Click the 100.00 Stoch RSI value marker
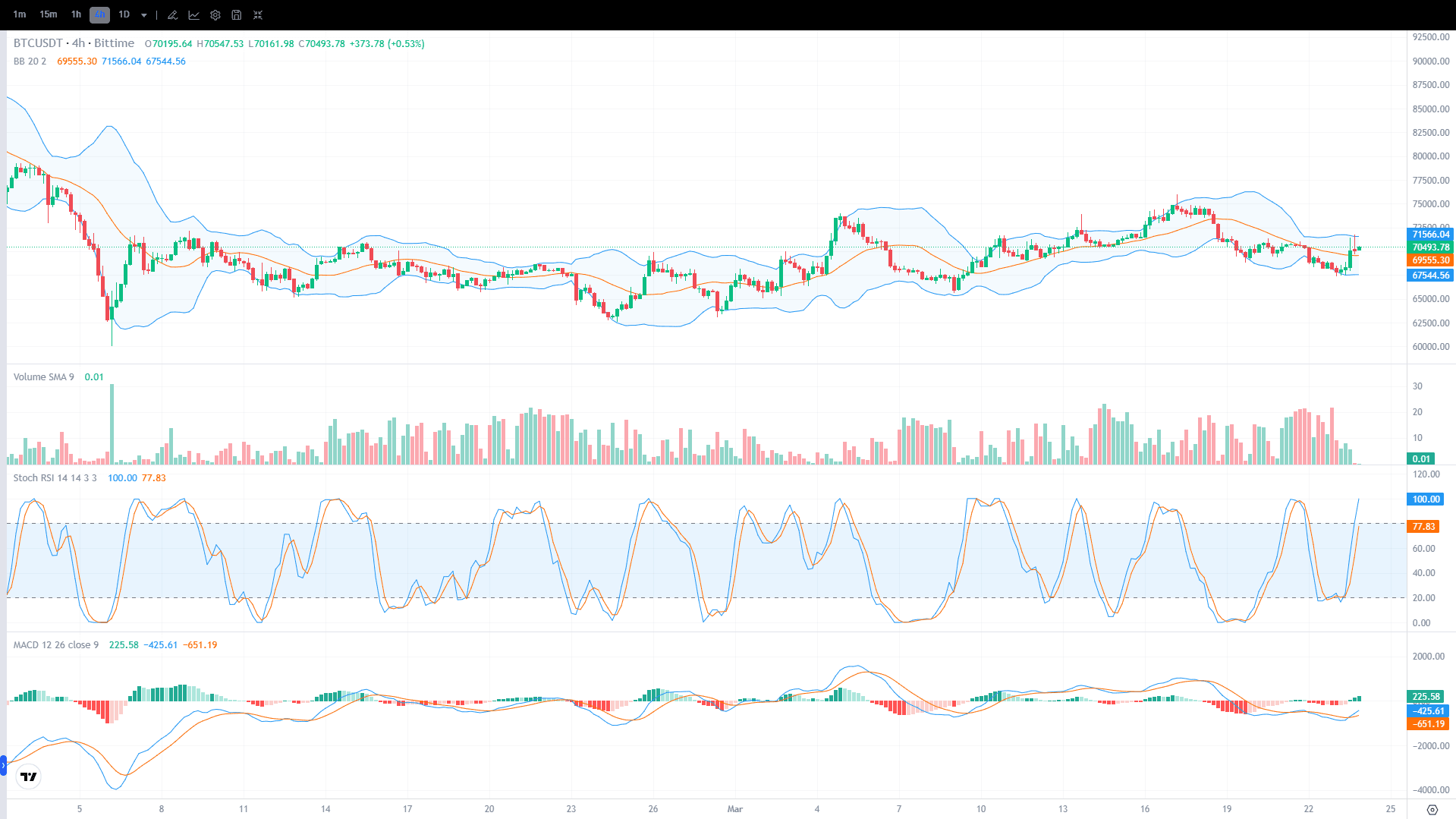The image size is (1456, 819). (x=1424, y=499)
